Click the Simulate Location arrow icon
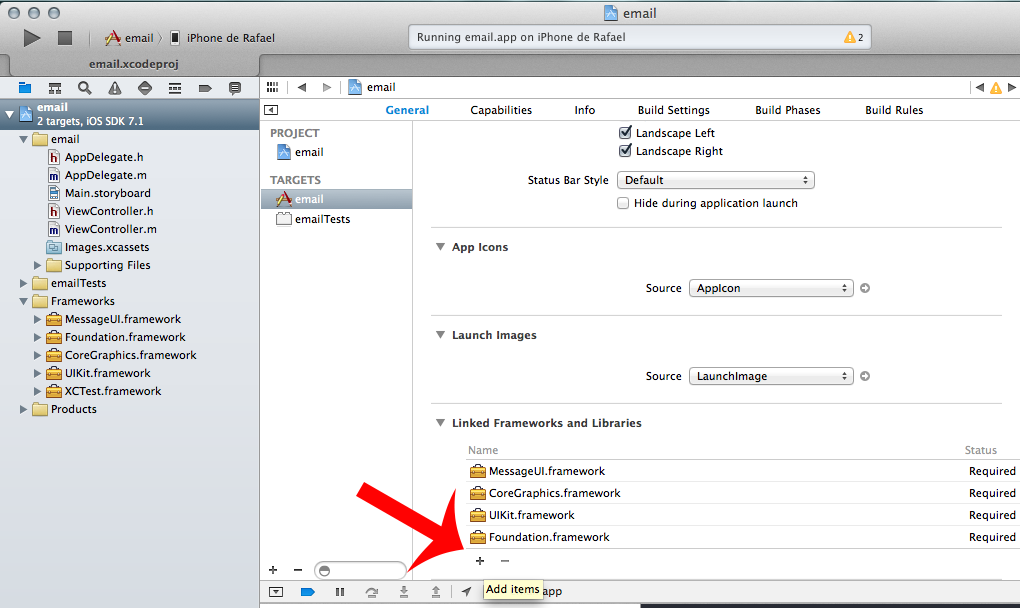Image resolution: width=1020 pixels, height=608 pixels. [x=466, y=592]
